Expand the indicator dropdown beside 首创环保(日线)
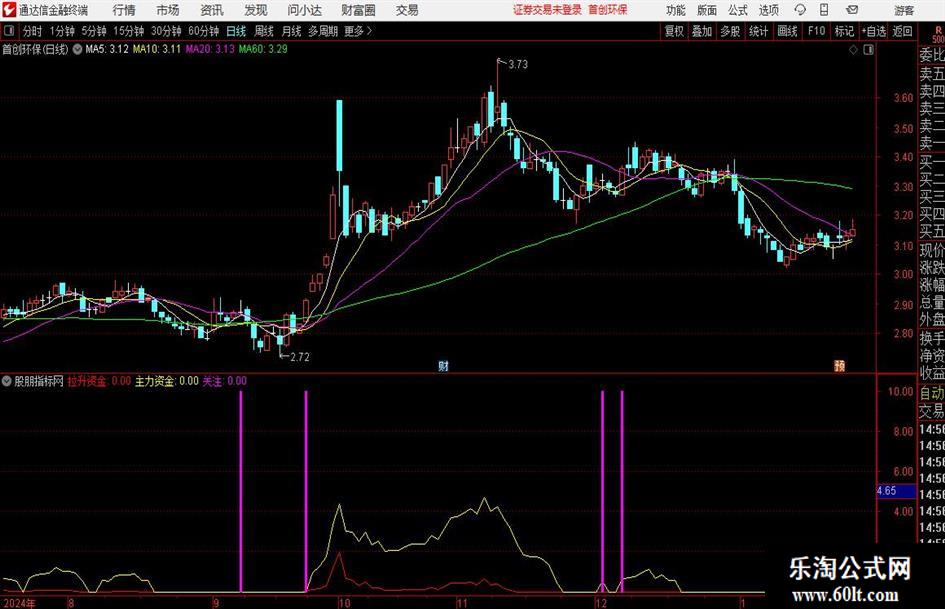Viewport: 945px width, 609px height. click(x=77, y=49)
